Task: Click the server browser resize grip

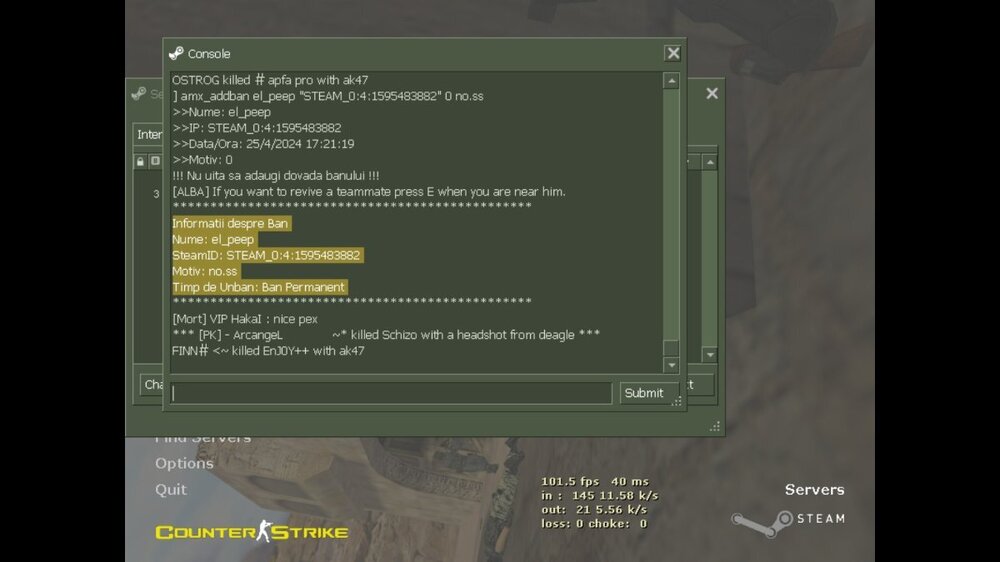Action: [x=715, y=427]
